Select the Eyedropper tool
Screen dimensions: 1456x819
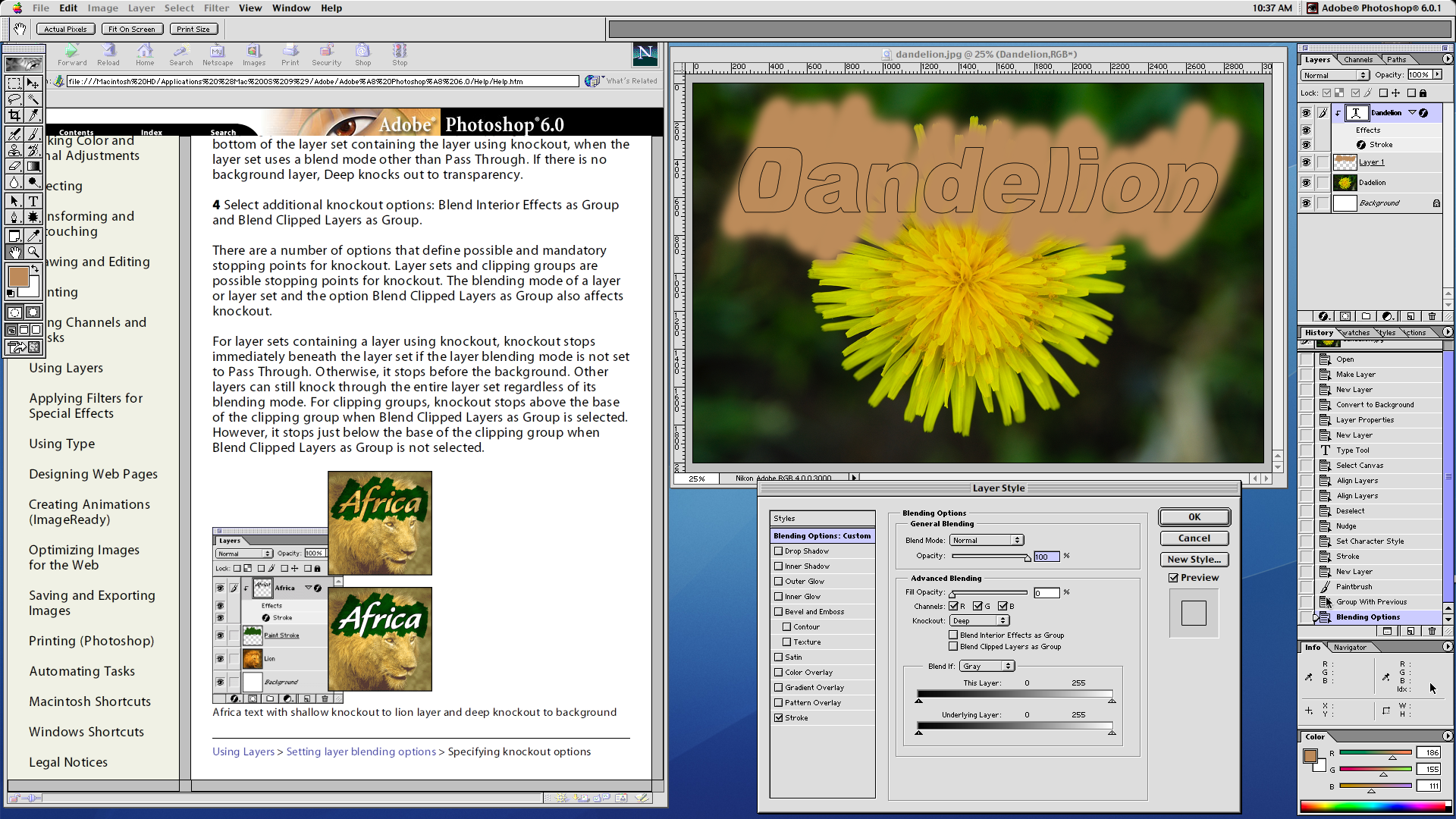33,235
